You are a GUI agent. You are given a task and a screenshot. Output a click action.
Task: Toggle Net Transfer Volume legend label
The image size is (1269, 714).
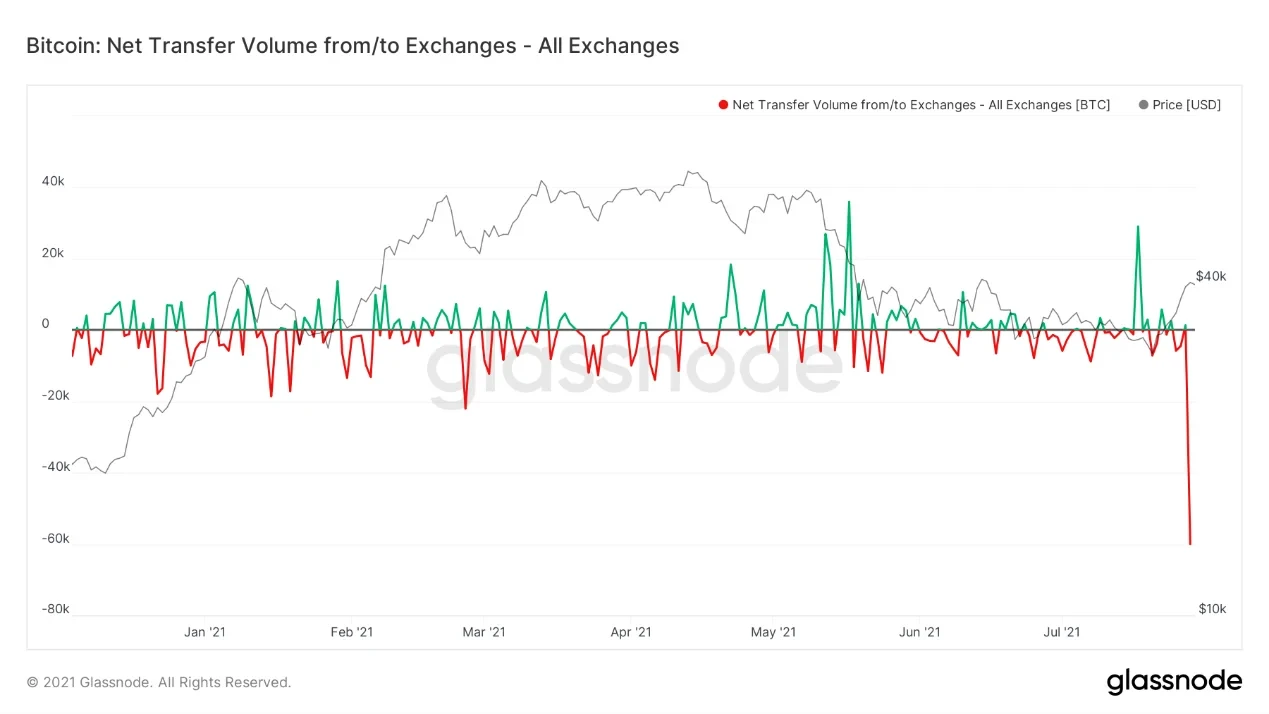point(921,105)
